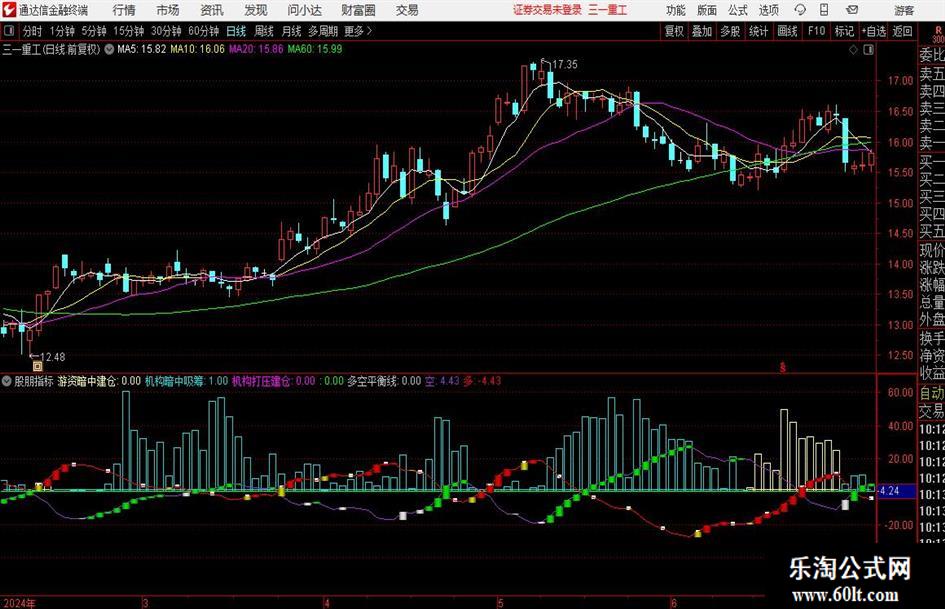
Task: Click the MA20: 15.86 label
Action: [256, 49]
